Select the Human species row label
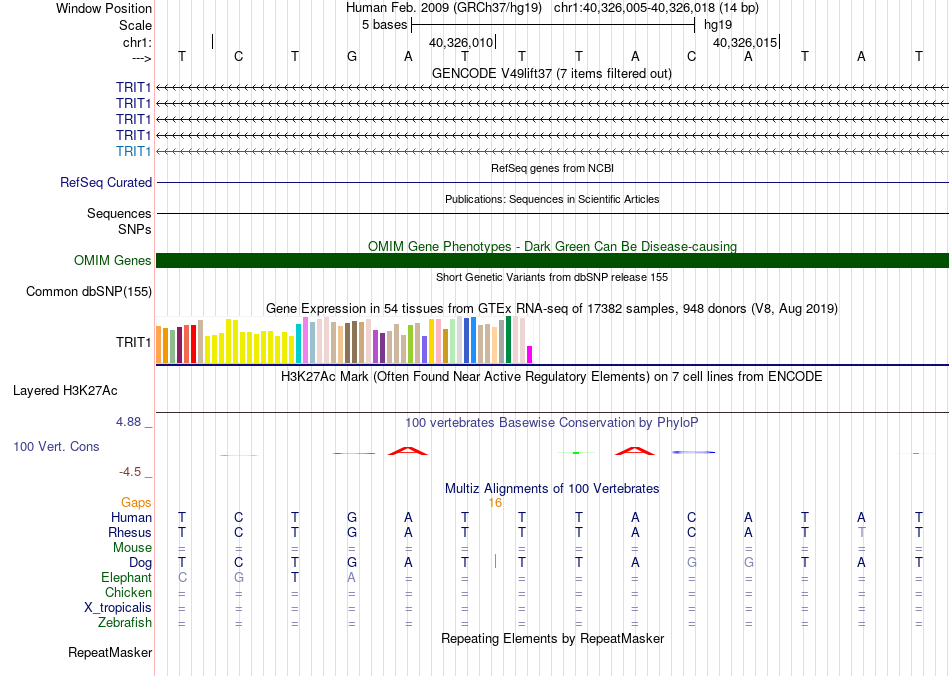 click(x=131, y=517)
